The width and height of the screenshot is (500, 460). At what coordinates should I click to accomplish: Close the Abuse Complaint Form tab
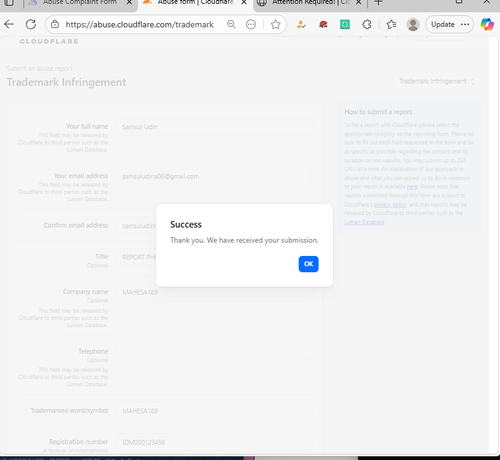click(129, 3)
